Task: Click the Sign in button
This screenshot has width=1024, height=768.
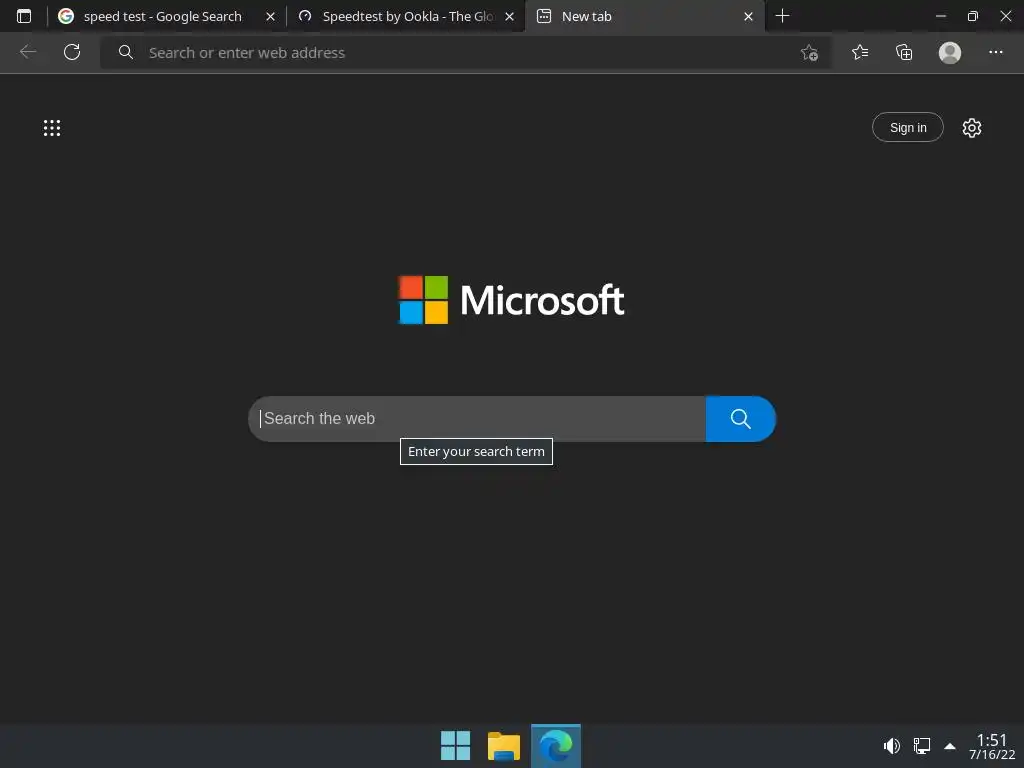Action: (908, 127)
